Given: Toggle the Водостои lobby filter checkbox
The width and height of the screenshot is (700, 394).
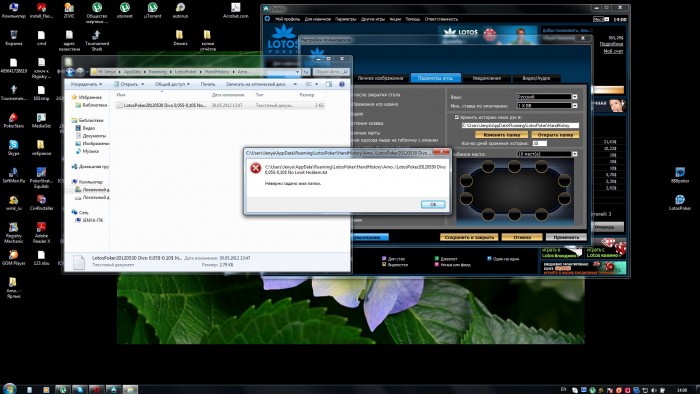Looking at the screenshot, I should click(x=383, y=265).
